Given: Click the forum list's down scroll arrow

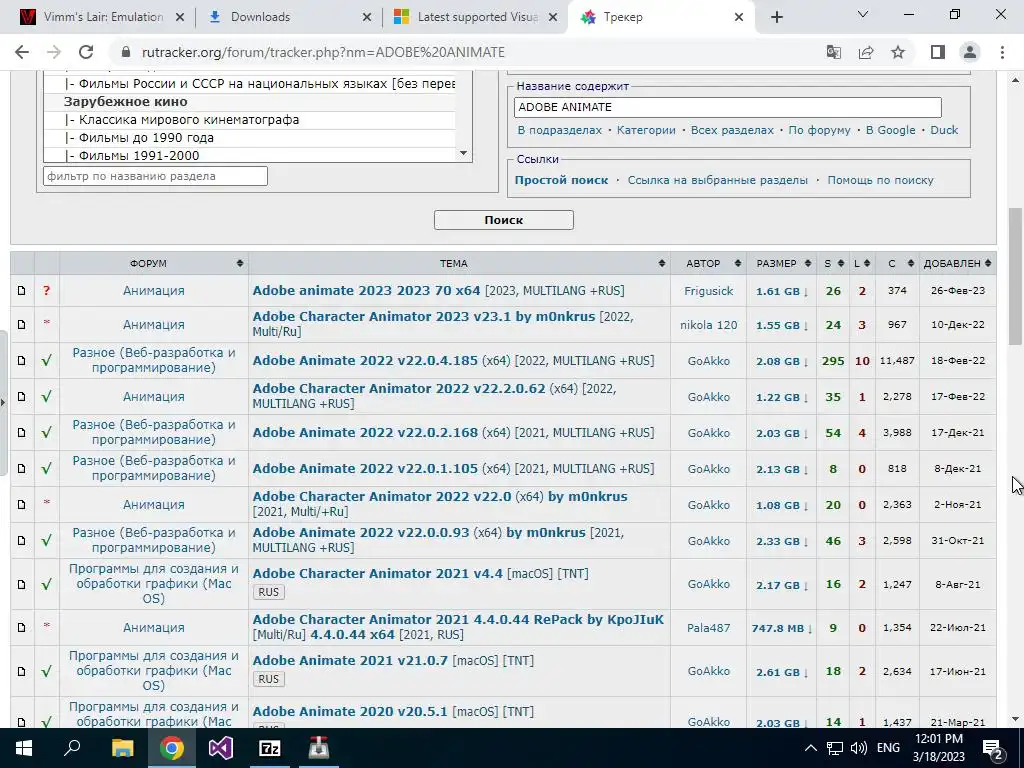Looking at the screenshot, I should pos(463,153).
